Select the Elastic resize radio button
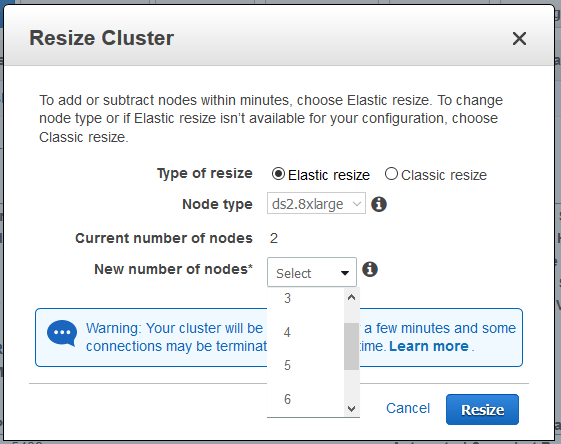 click(278, 174)
